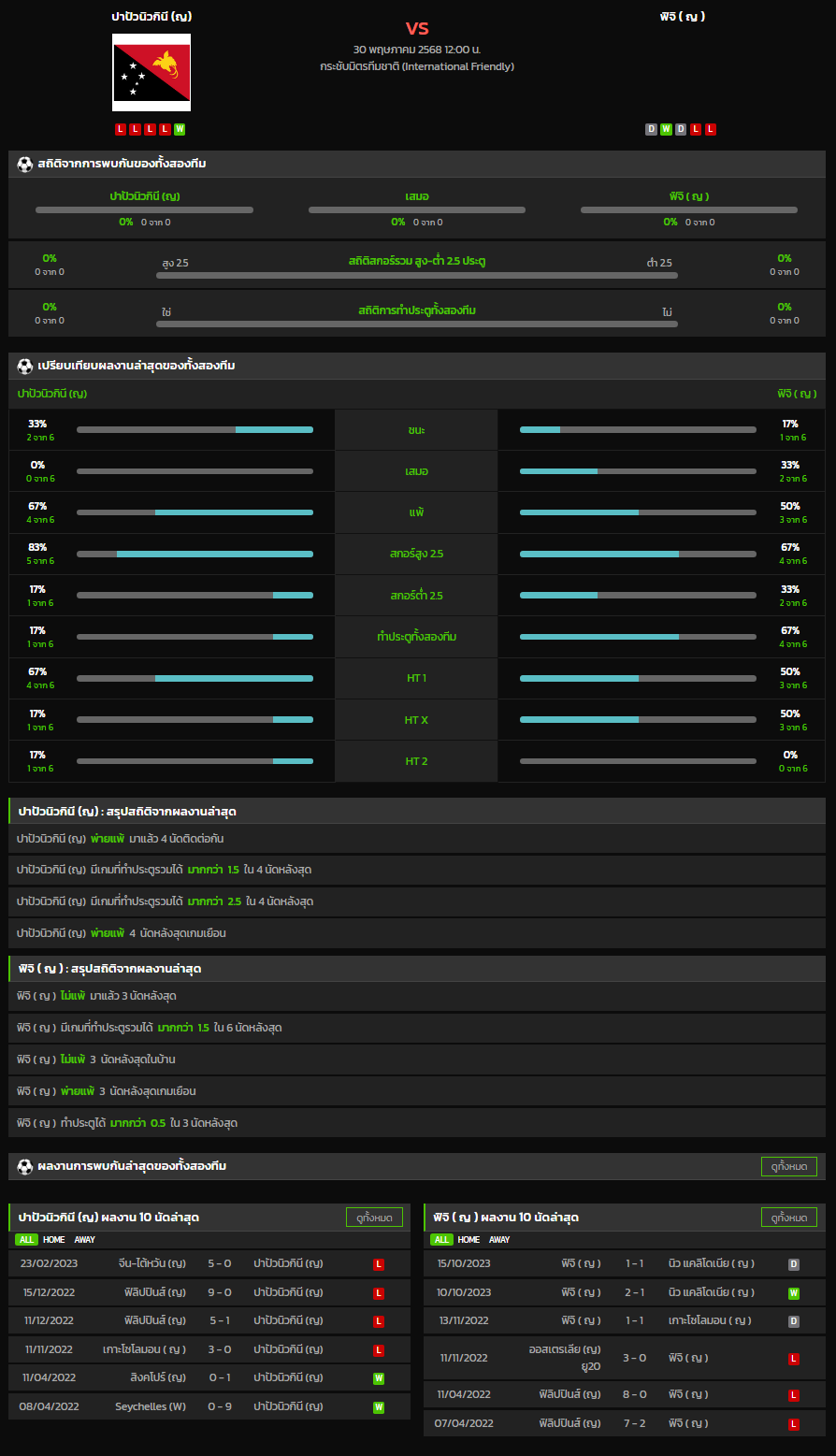Open ดูทั้งหมด for ฟิจิ last 10 matches
836x1456 pixels.
pos(789,1218)
